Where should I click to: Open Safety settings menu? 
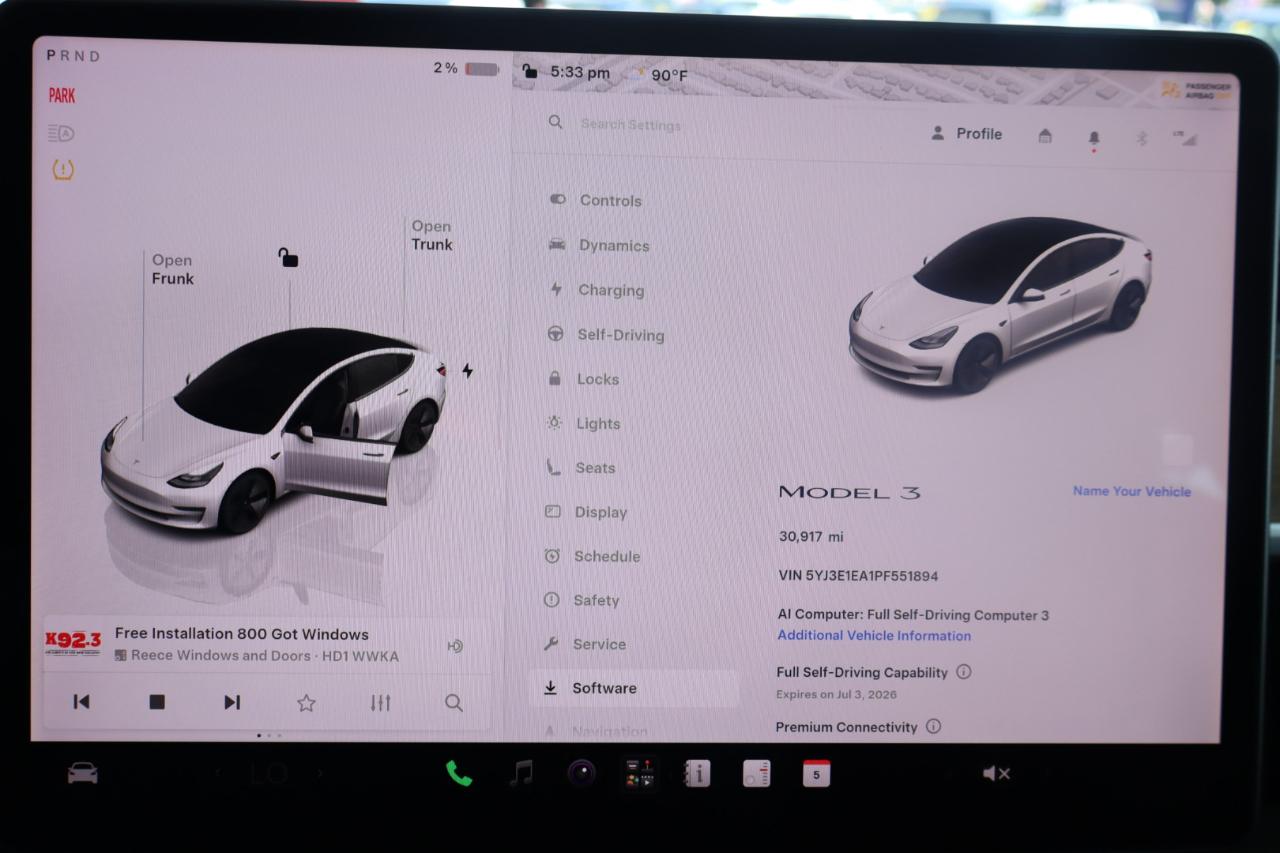click(x=581, y=600)
